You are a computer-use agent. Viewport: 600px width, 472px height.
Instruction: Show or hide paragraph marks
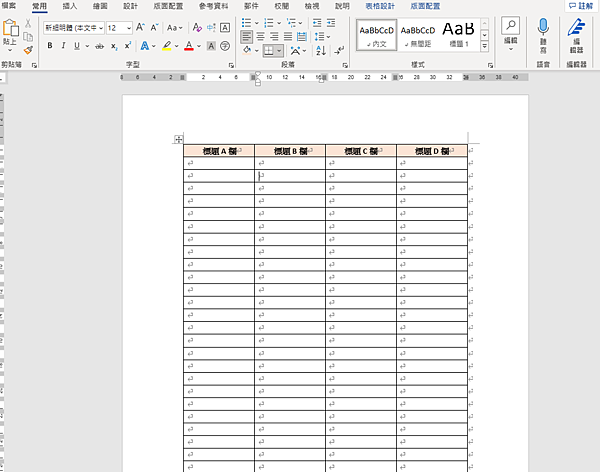click(339, 51)
